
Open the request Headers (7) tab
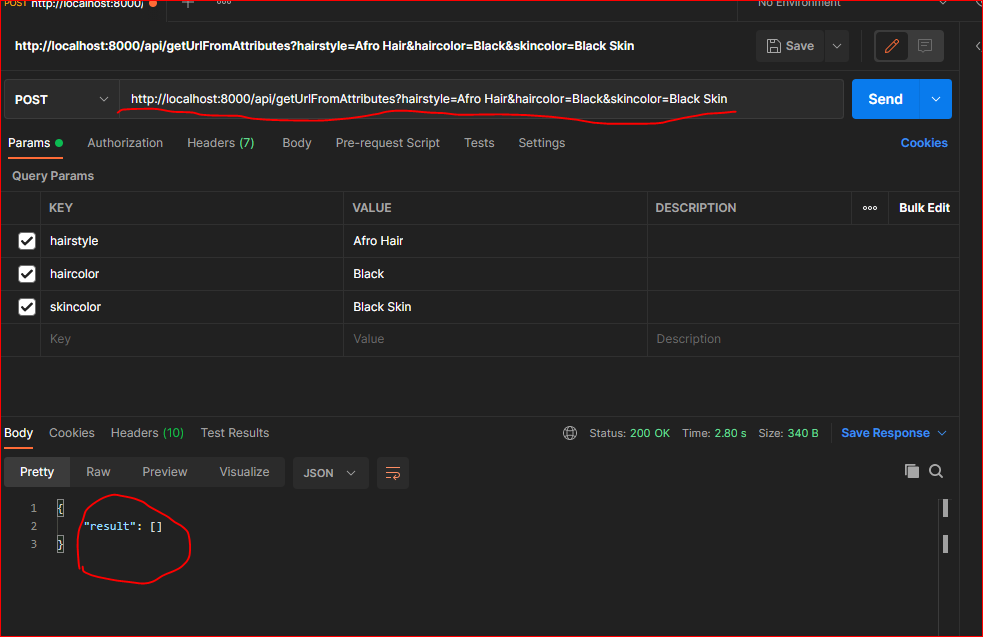(221, 143)
